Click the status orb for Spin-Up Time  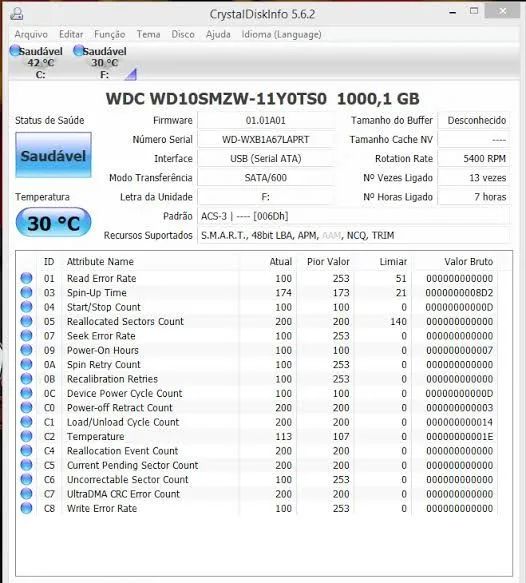26,293
